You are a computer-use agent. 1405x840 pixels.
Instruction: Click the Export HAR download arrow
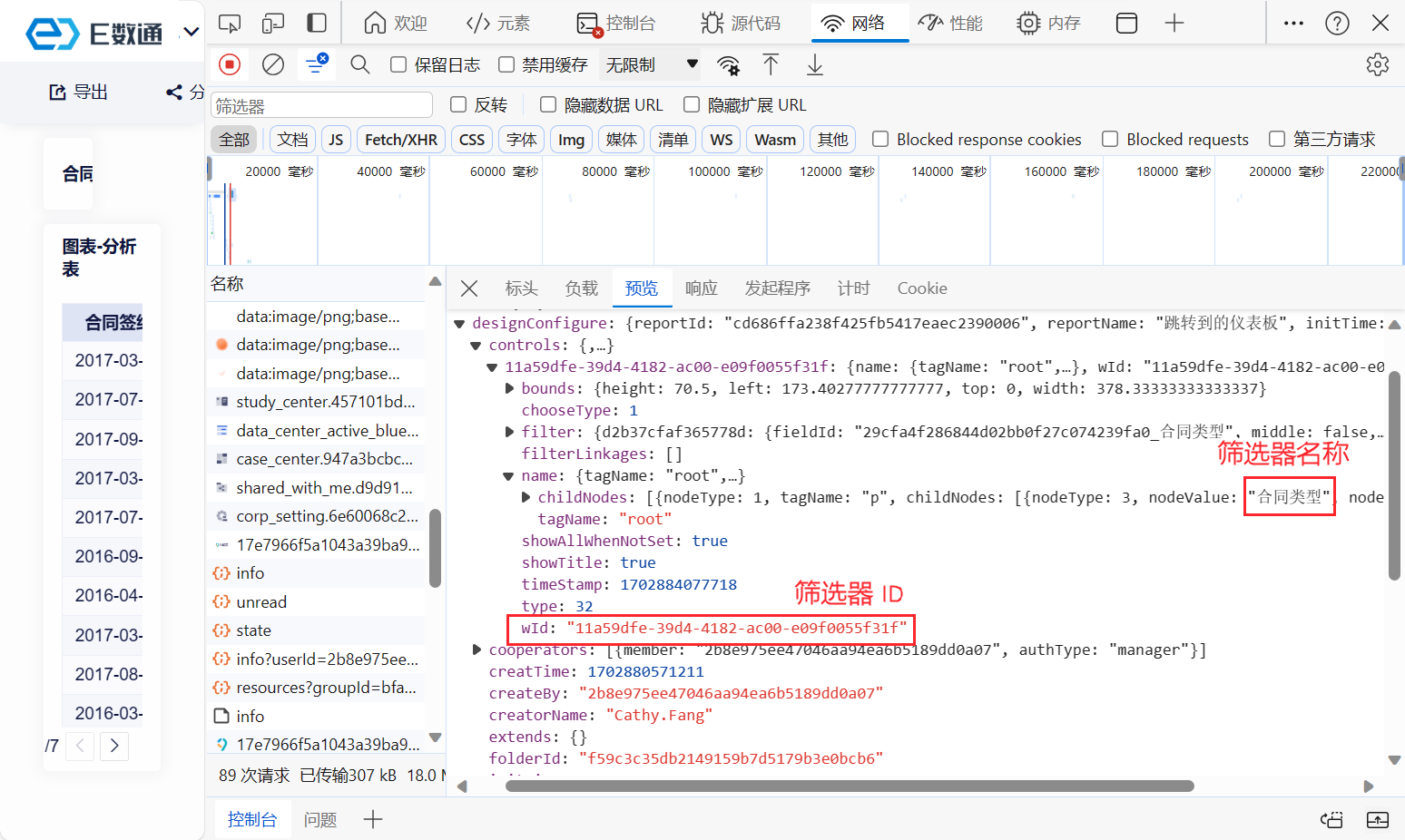(x=815, y=64)
